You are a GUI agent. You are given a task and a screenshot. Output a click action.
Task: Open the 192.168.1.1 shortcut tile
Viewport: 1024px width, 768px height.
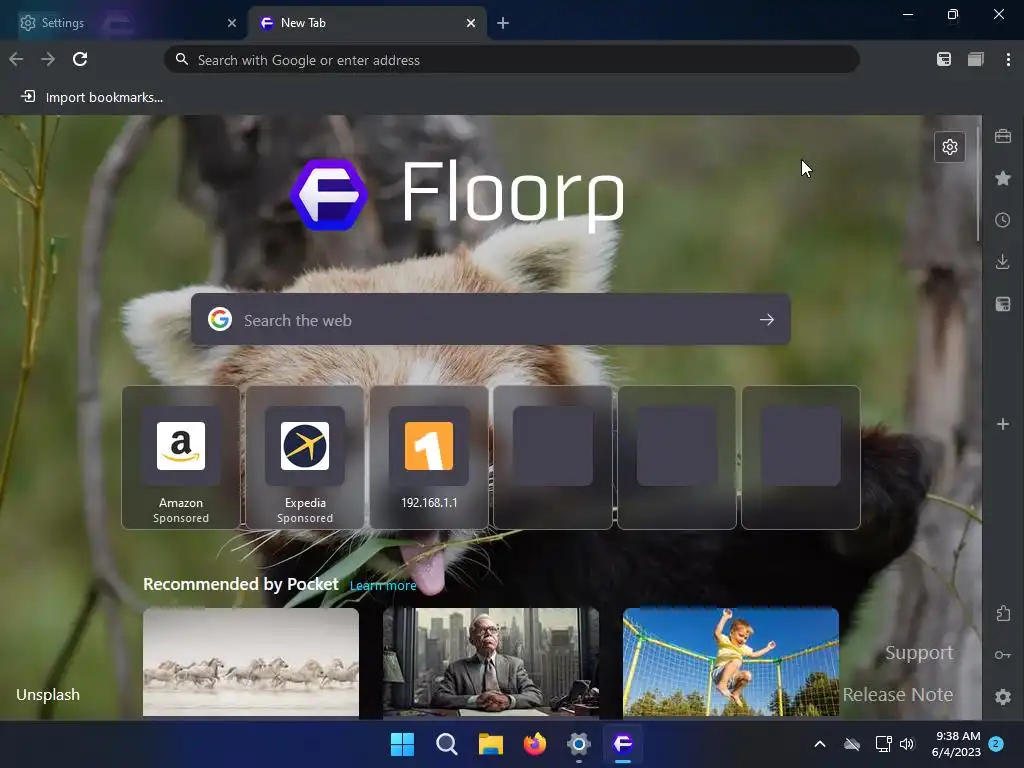(429, 457)
